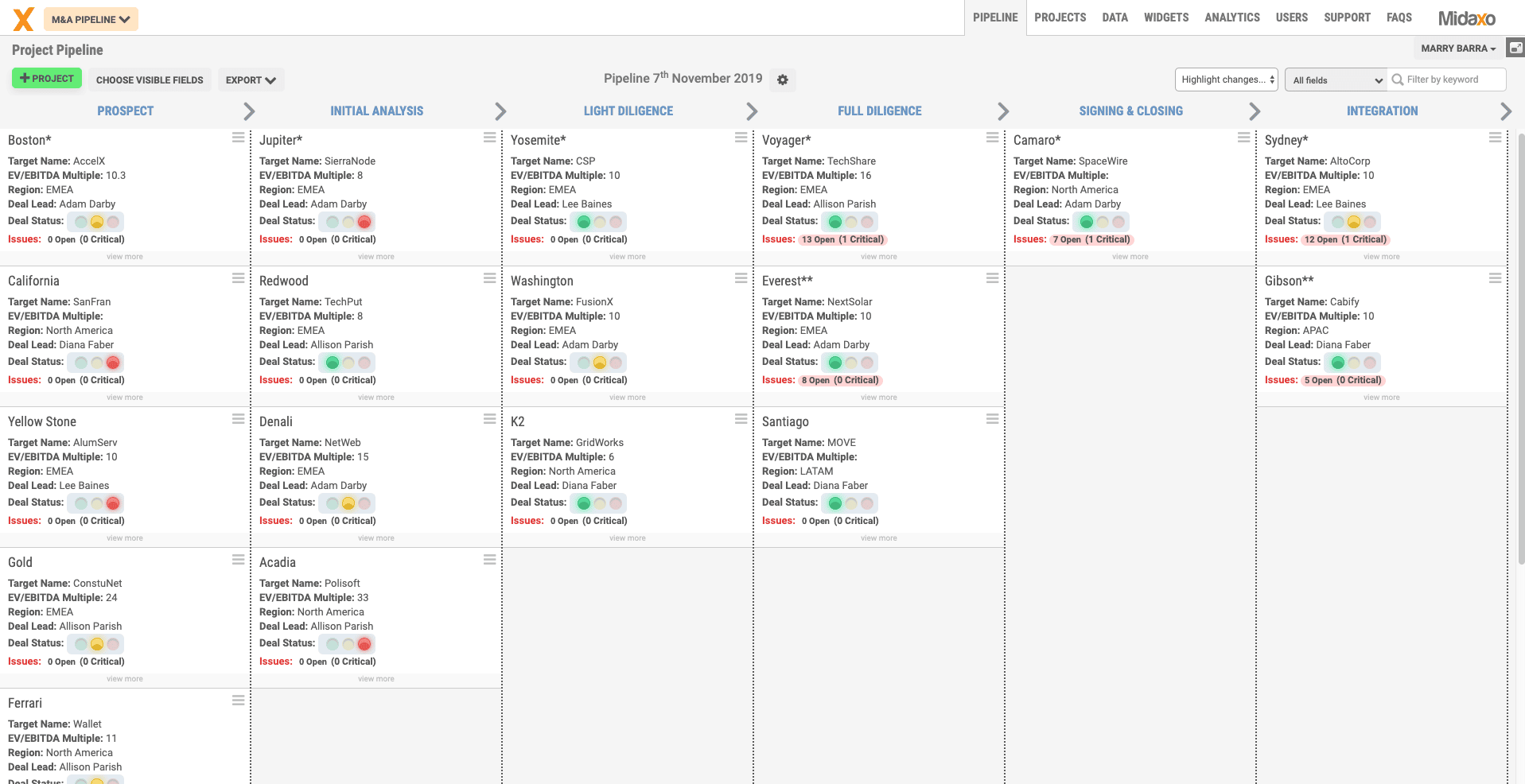Click the fullscreen expand icon

1516,49
